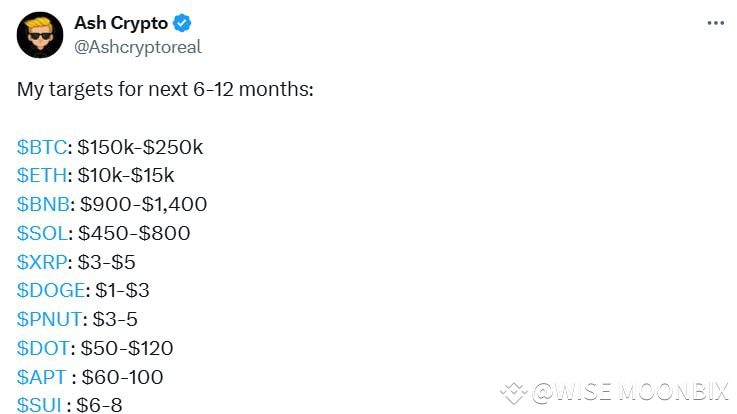
Task: Click the $900-$1,400 price target text
Action: pyautogui.click(x=142, y=205)
